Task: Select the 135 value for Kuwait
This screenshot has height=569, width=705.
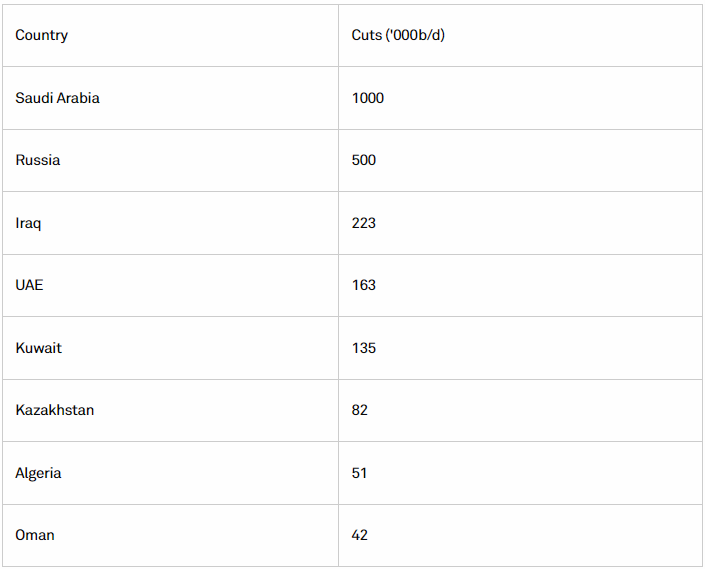Action: pyautogui.click(x=520, y=348)
